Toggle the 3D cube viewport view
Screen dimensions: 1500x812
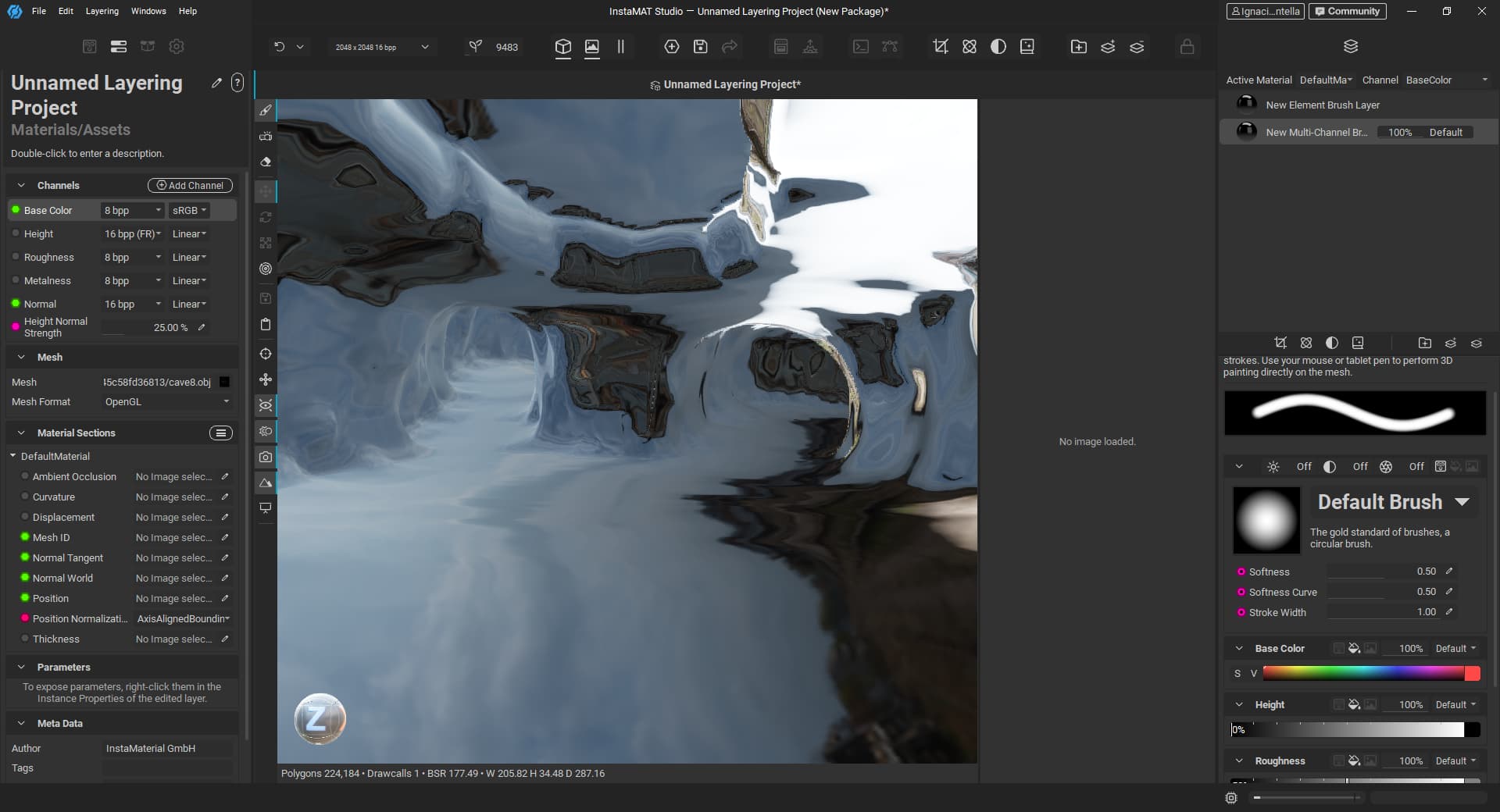point(562,47)
